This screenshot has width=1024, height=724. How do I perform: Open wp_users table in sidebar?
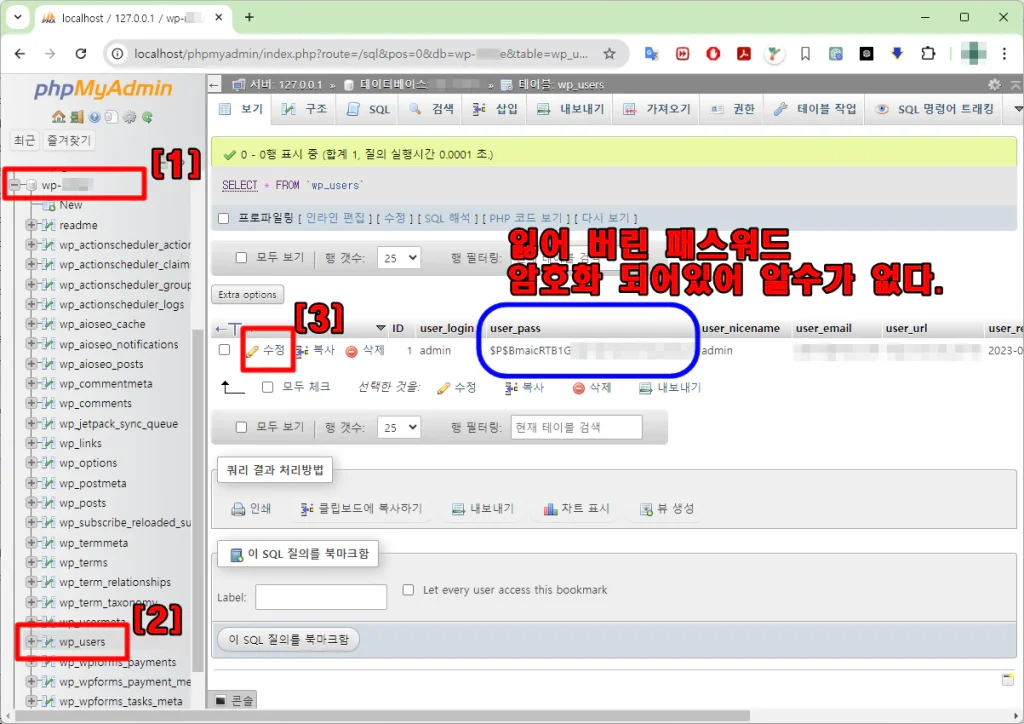coord(81,642)
